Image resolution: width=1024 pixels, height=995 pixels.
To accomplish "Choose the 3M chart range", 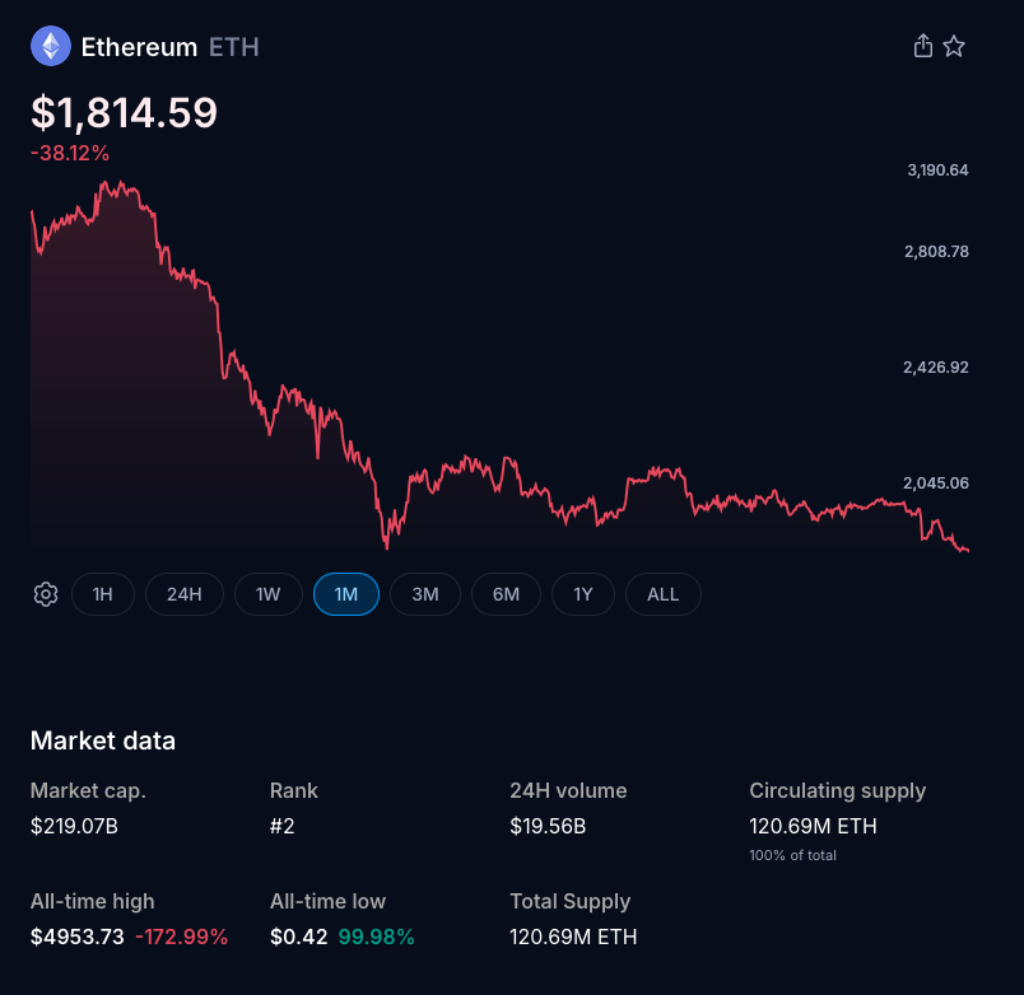I will coord(425,594).
